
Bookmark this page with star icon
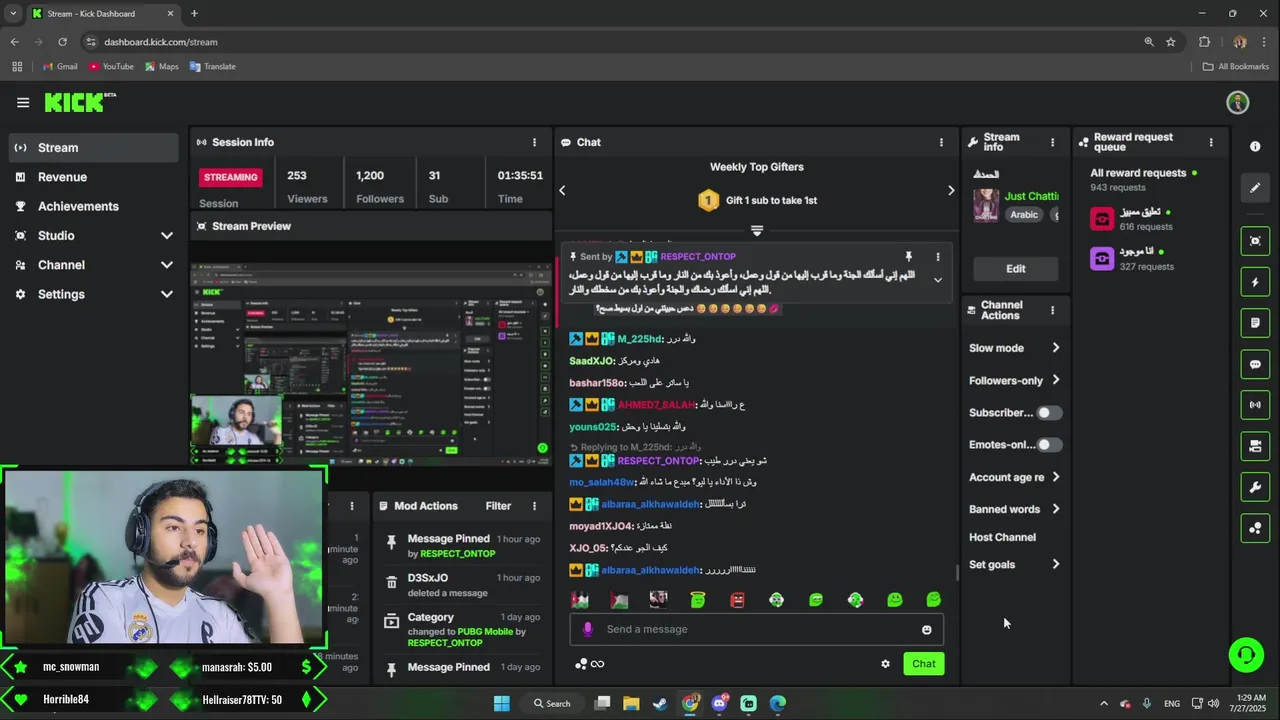point(1170,42)
